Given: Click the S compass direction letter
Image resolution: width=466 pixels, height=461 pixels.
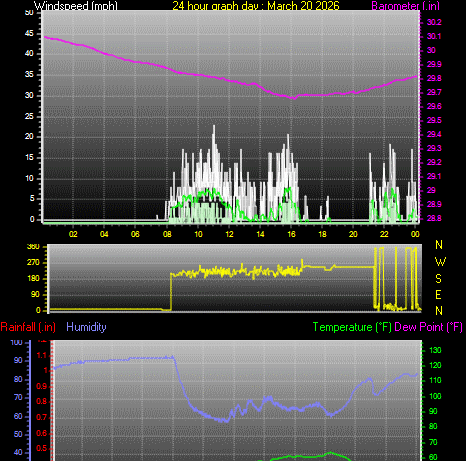Looking at the screenshot, I should click(439, 279).
